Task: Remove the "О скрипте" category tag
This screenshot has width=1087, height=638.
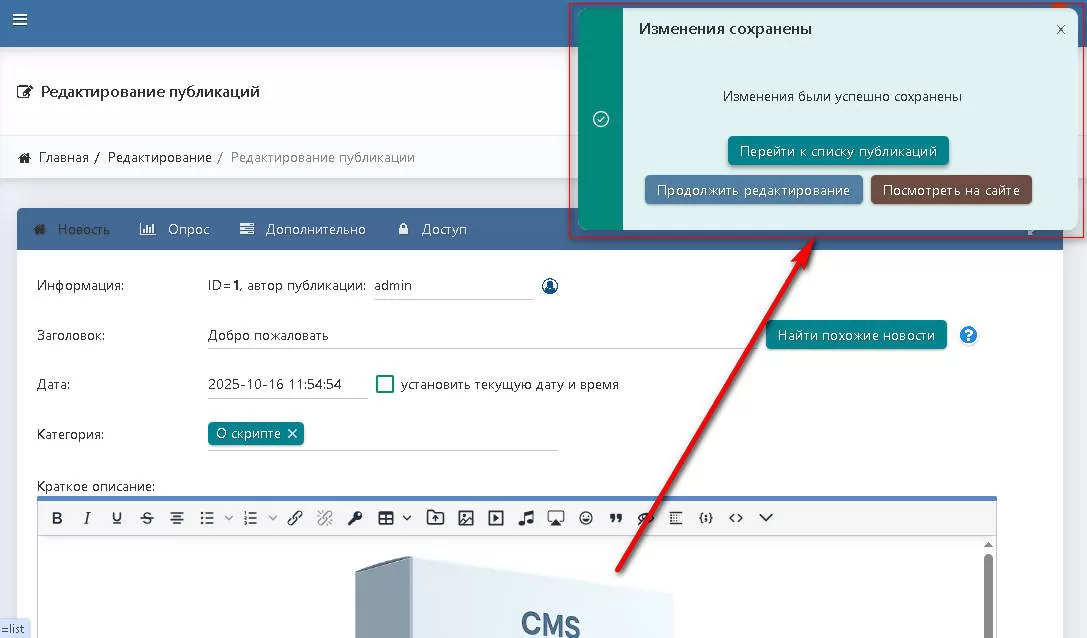Action: tap(292, 434)
